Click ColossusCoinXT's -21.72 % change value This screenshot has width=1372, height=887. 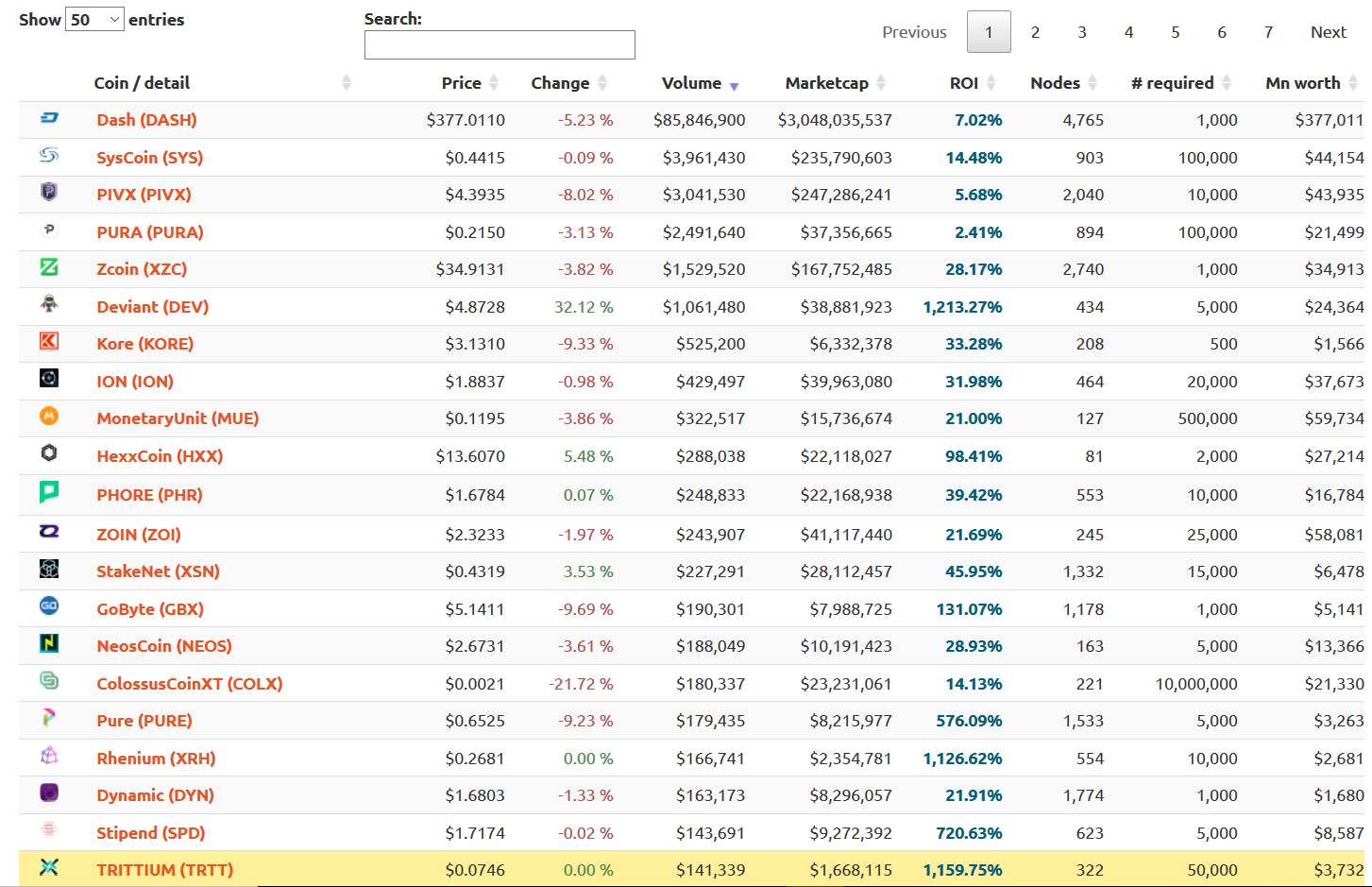581,684
